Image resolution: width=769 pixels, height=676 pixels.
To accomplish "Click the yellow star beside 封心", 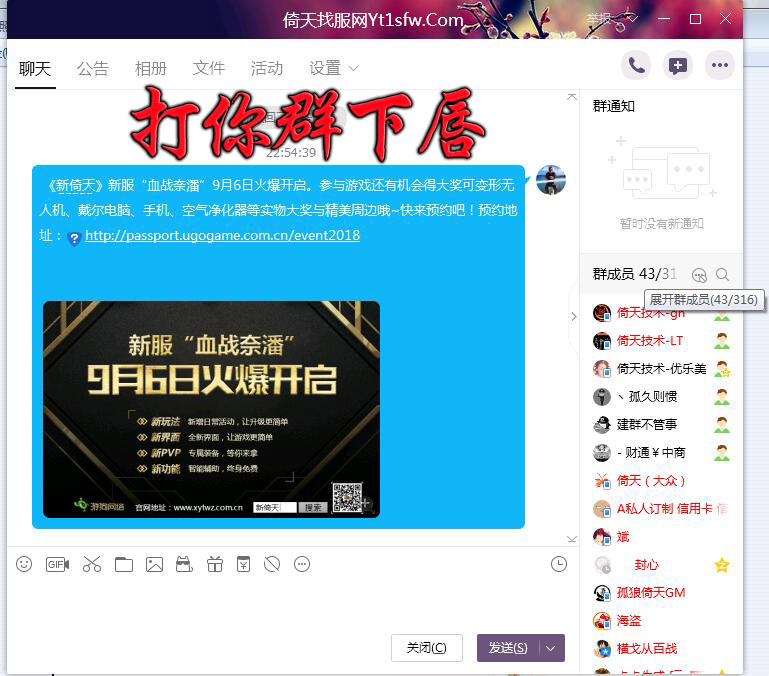I will (x=721, y=565).
